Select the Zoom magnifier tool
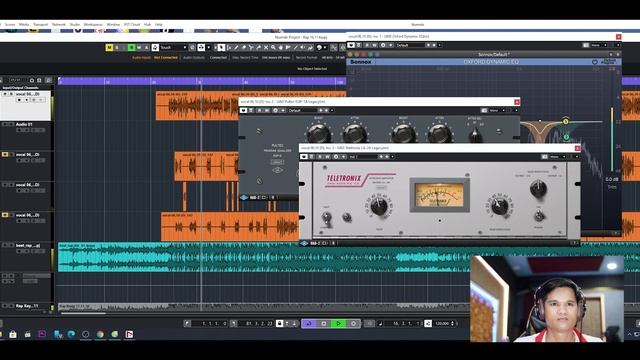Screen dimensions: 640x360 [273, 48]
